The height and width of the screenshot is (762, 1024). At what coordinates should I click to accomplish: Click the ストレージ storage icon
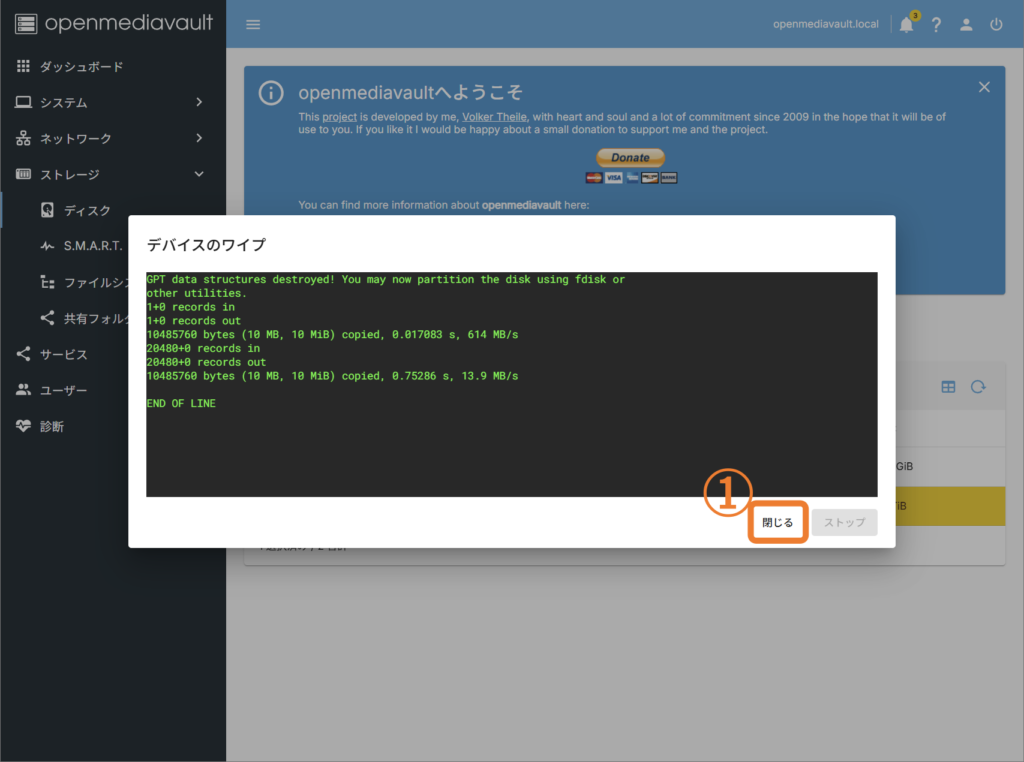point(24,174)
